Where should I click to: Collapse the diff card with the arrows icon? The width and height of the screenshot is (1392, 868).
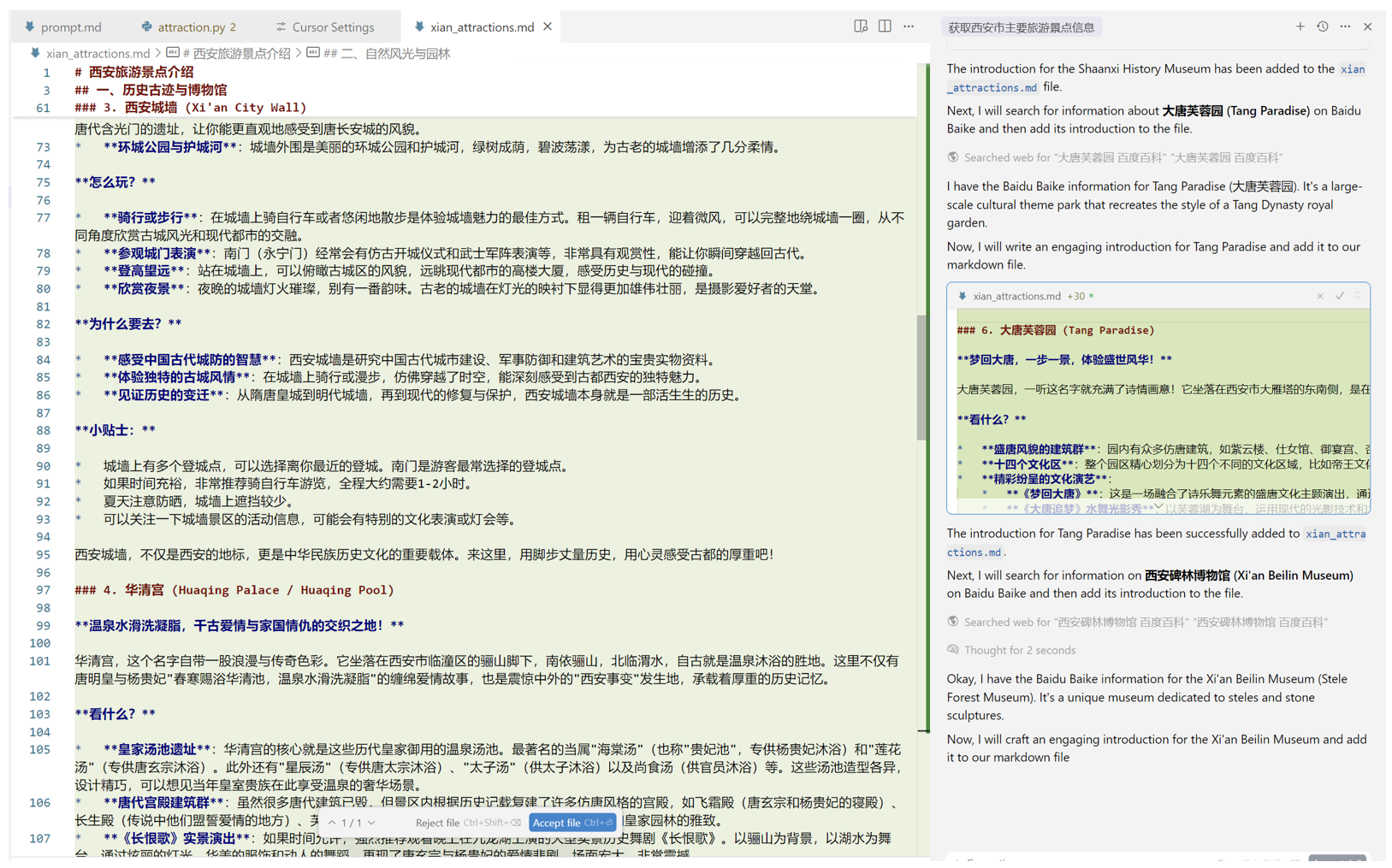point(1358,296)
